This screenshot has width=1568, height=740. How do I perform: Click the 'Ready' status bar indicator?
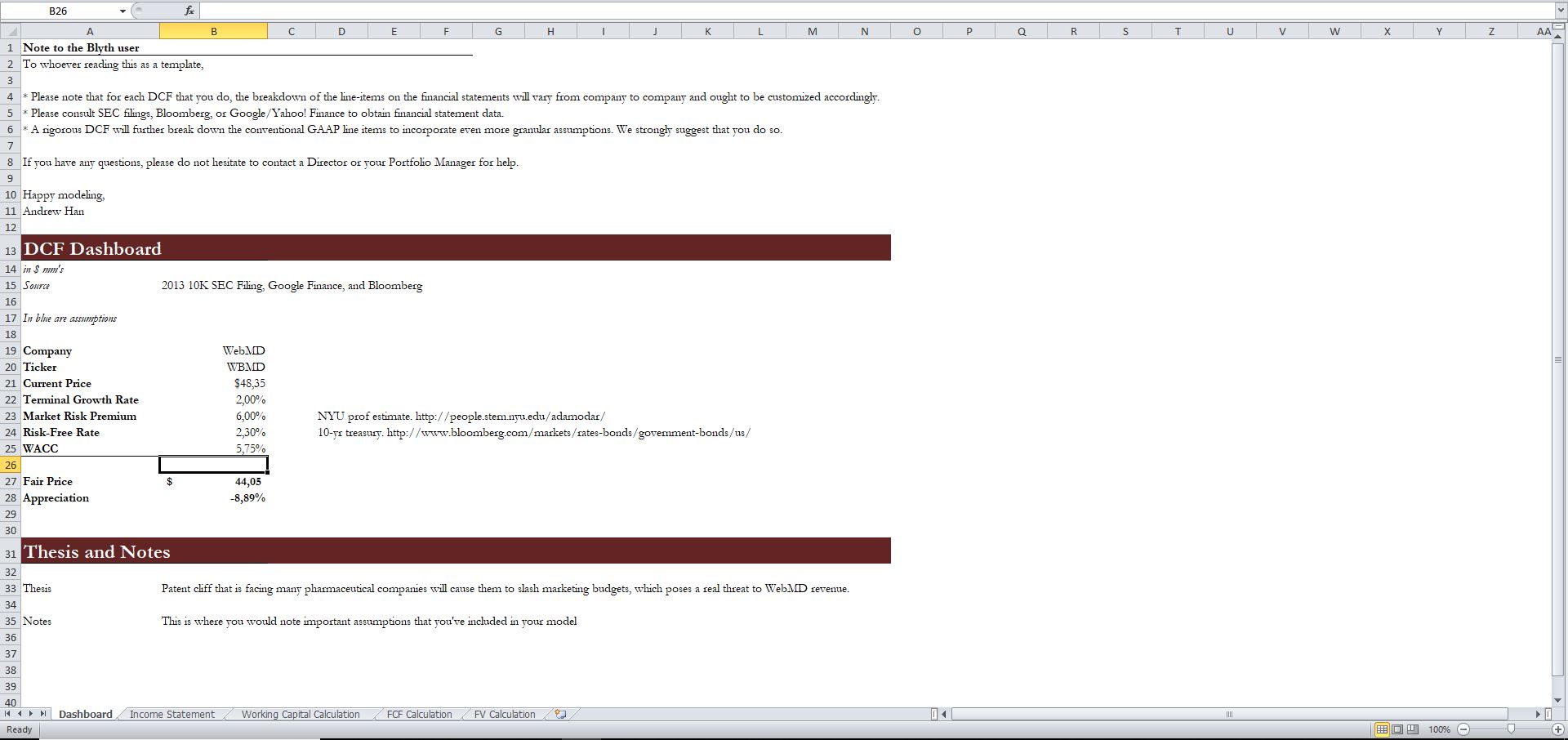[20, 729]
